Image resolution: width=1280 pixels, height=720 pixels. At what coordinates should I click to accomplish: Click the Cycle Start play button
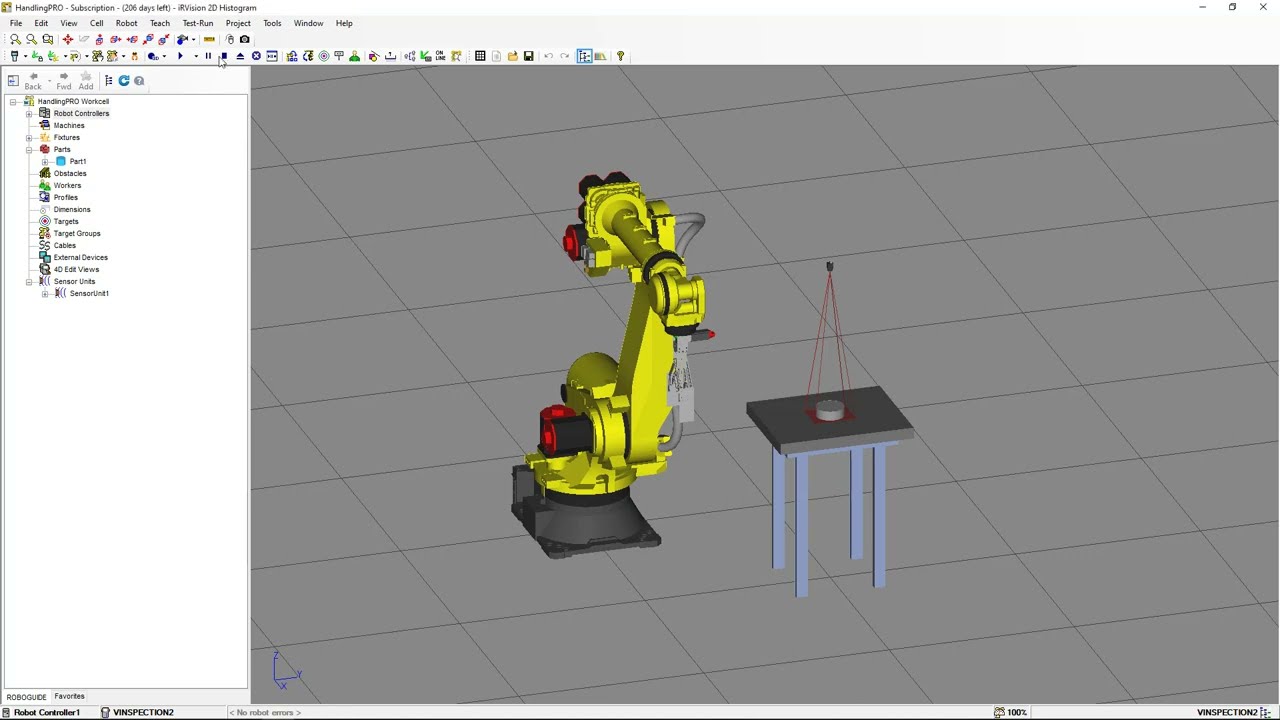pyautogui.click(x=180, y=56)
